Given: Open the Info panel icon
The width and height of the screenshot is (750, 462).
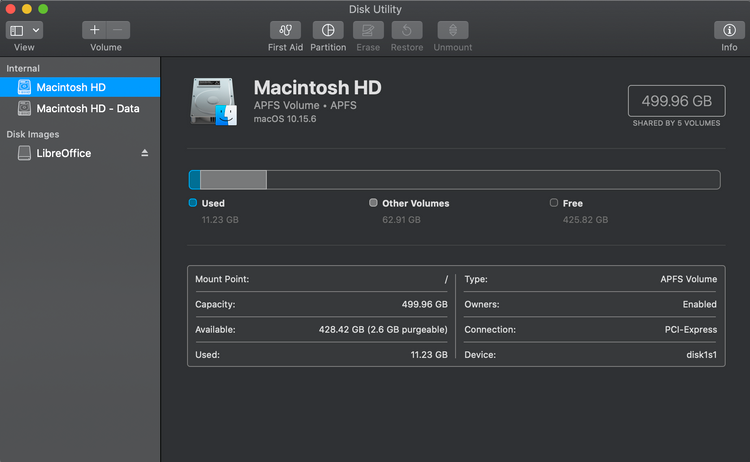Looking at the screenshot, I should tap(729, 30).
